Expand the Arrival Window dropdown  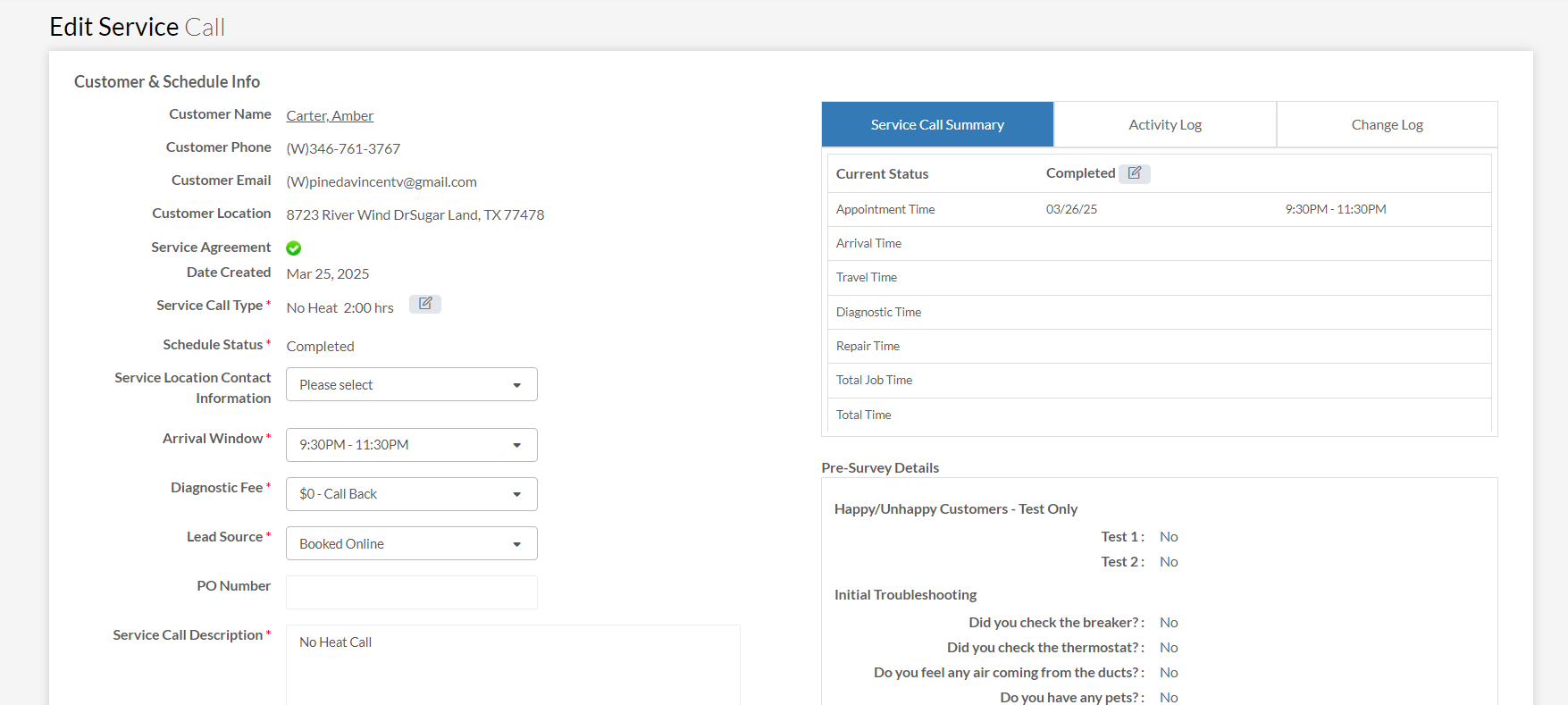[x=411, y=445]
